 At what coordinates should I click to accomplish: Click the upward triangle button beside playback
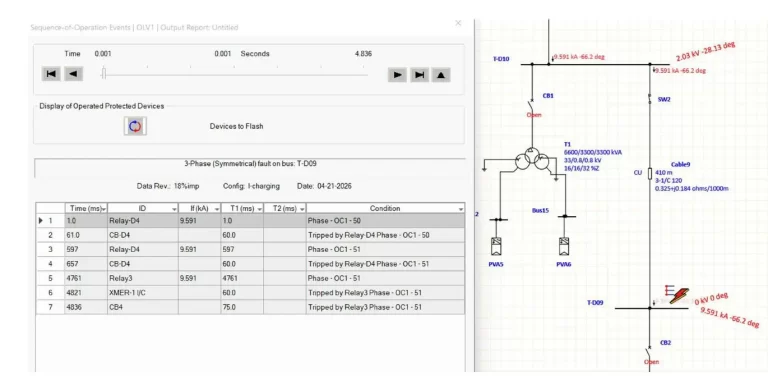(441, 75)
